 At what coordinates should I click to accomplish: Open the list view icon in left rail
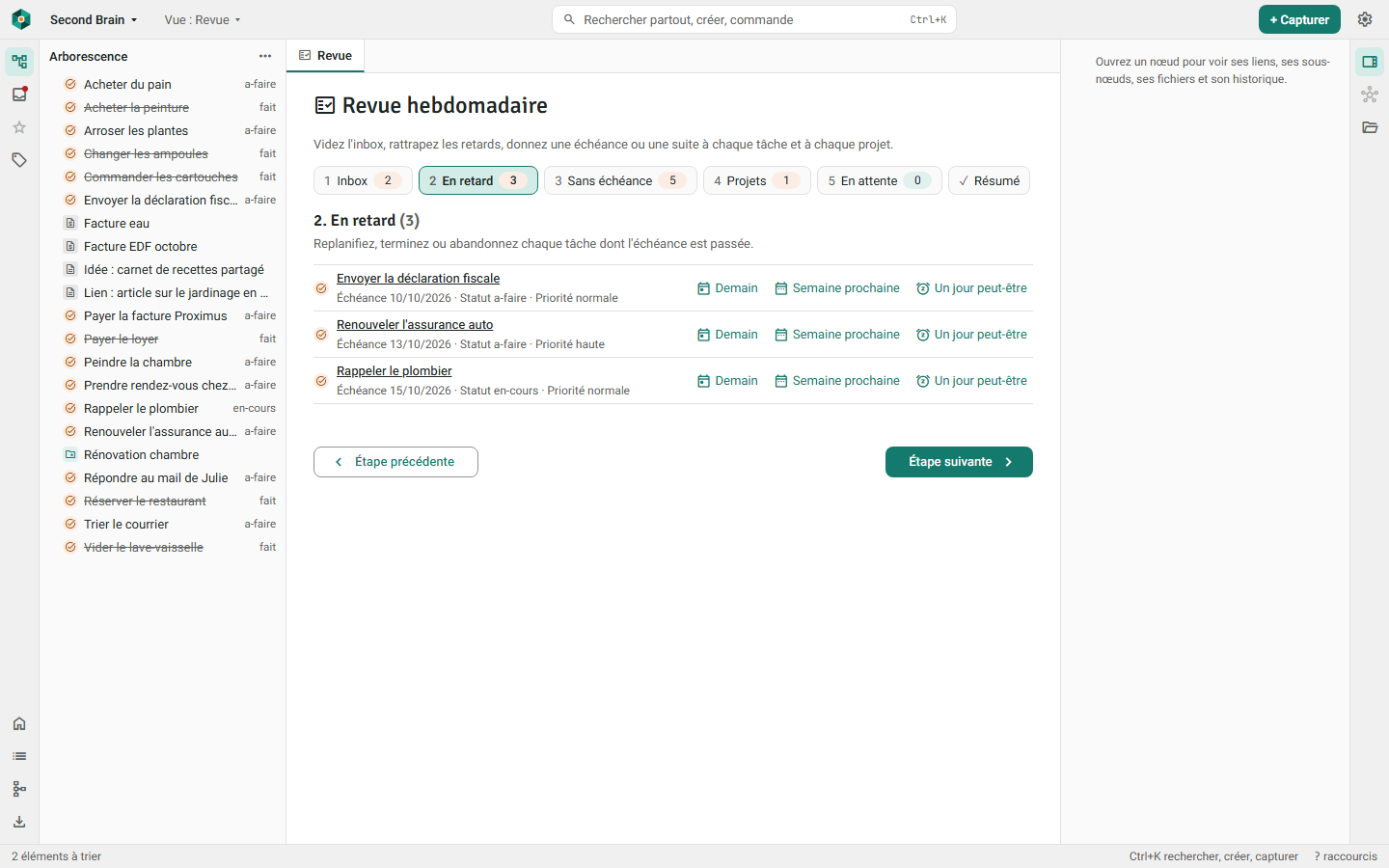(x=19, y=756)
